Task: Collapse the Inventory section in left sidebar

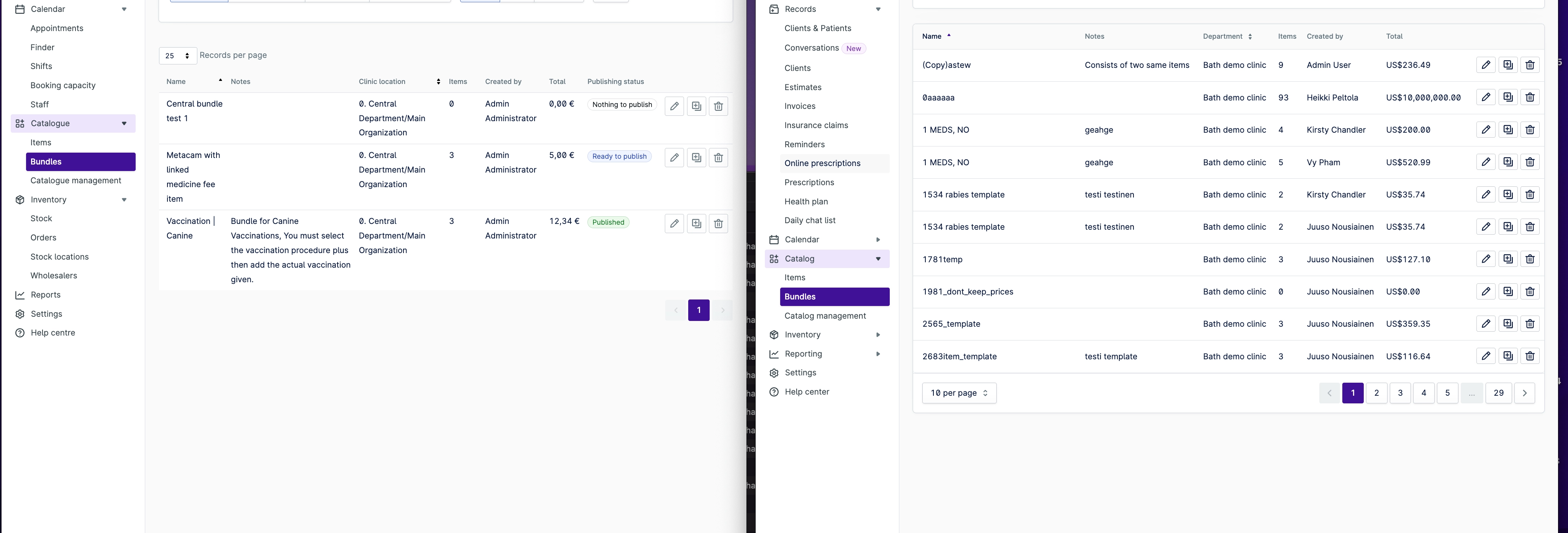Action: coord(124,200)
